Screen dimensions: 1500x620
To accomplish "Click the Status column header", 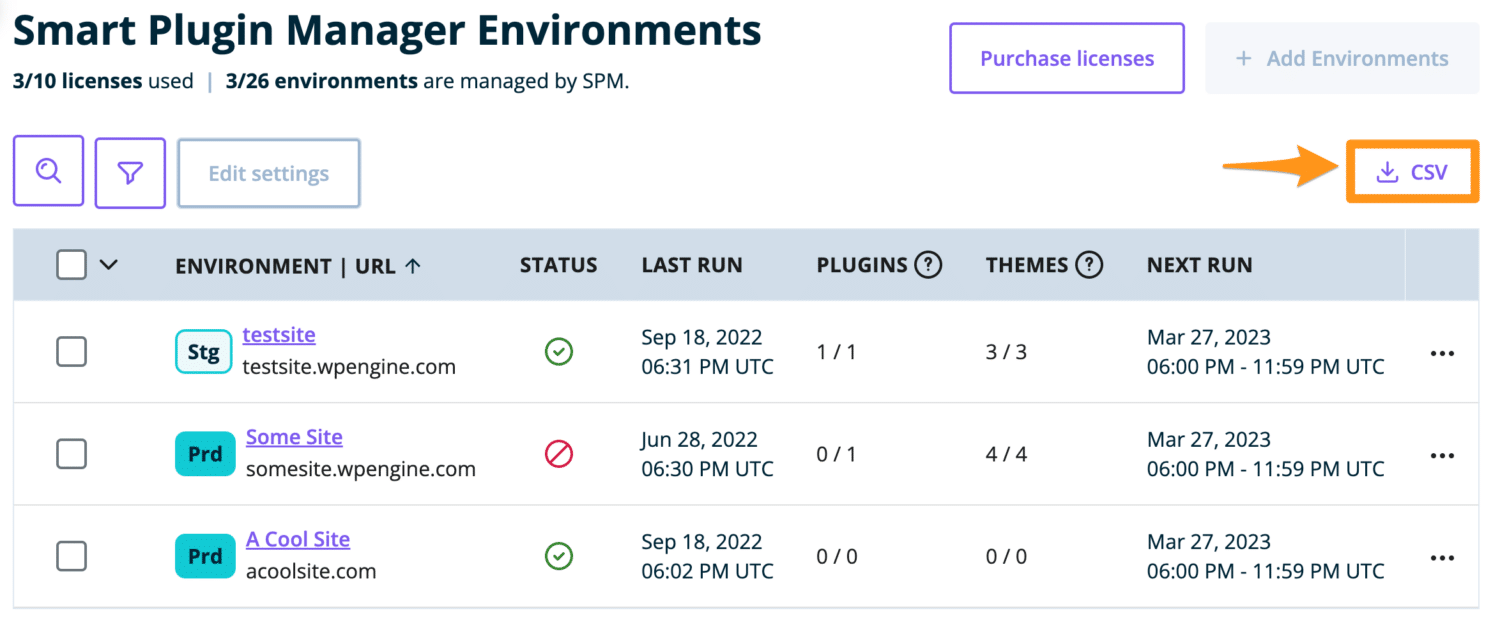I will pos(558,264).
